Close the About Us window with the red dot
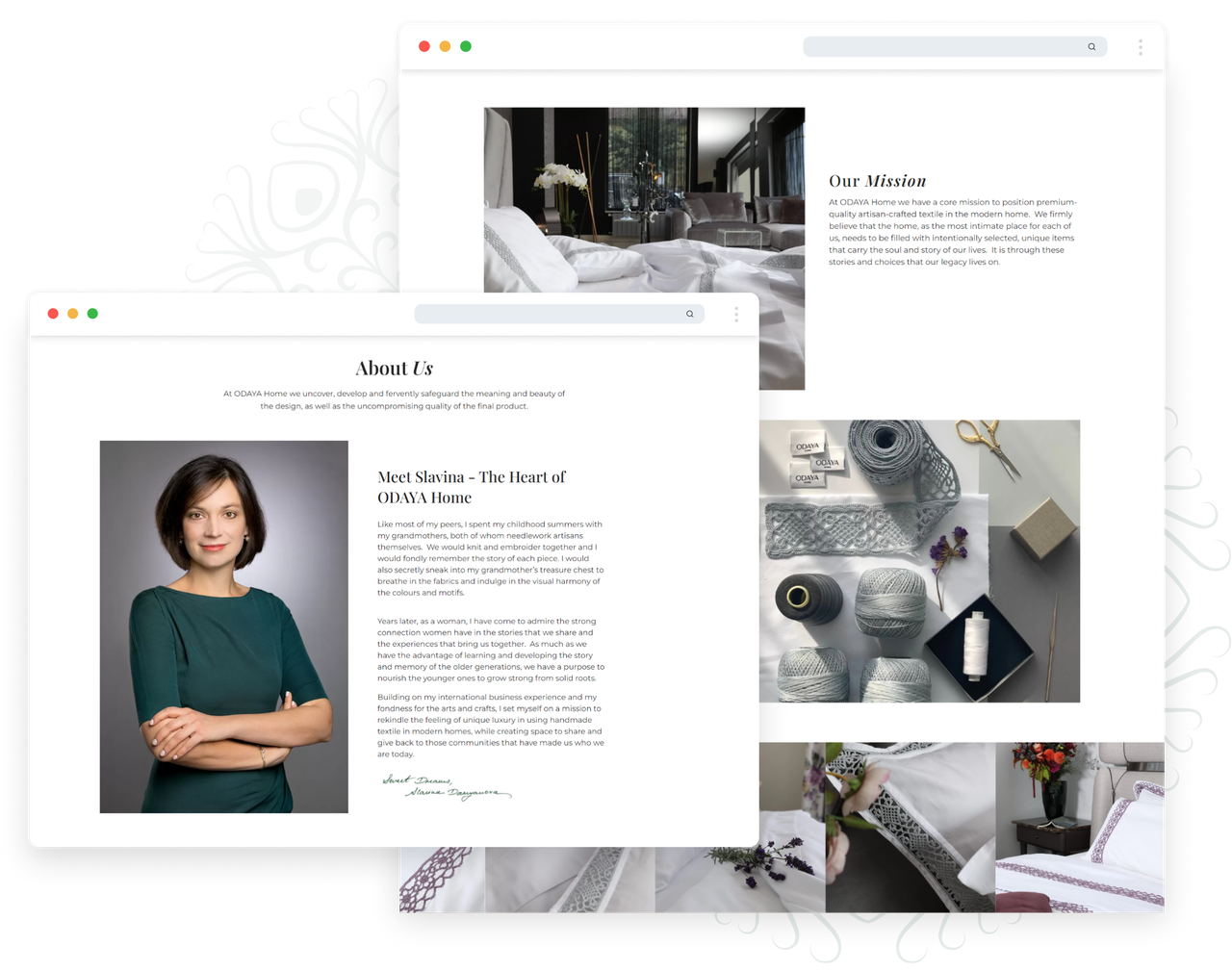 [53, 314]
